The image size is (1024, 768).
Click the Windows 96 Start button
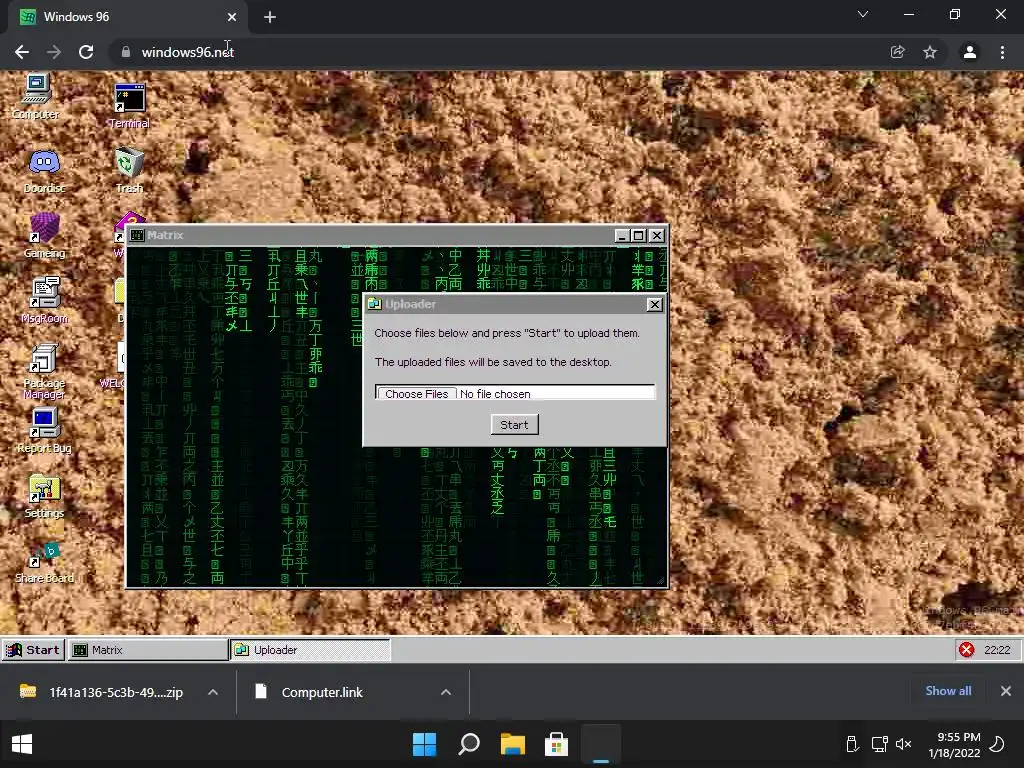(33, 650)
